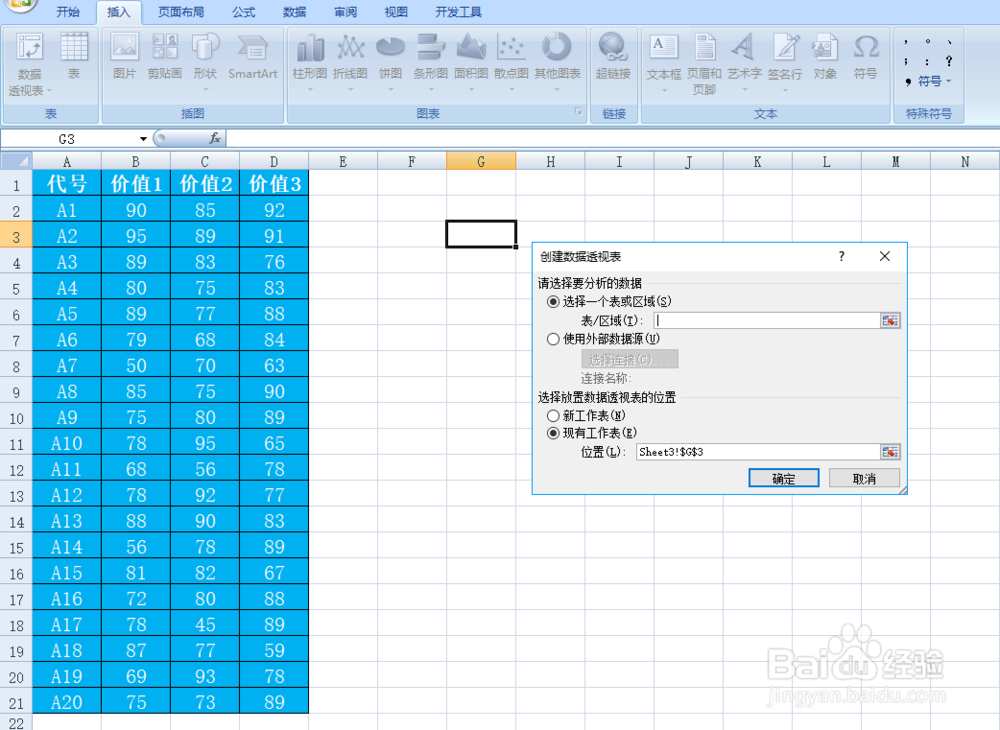Select column A header

coord(67,161)
